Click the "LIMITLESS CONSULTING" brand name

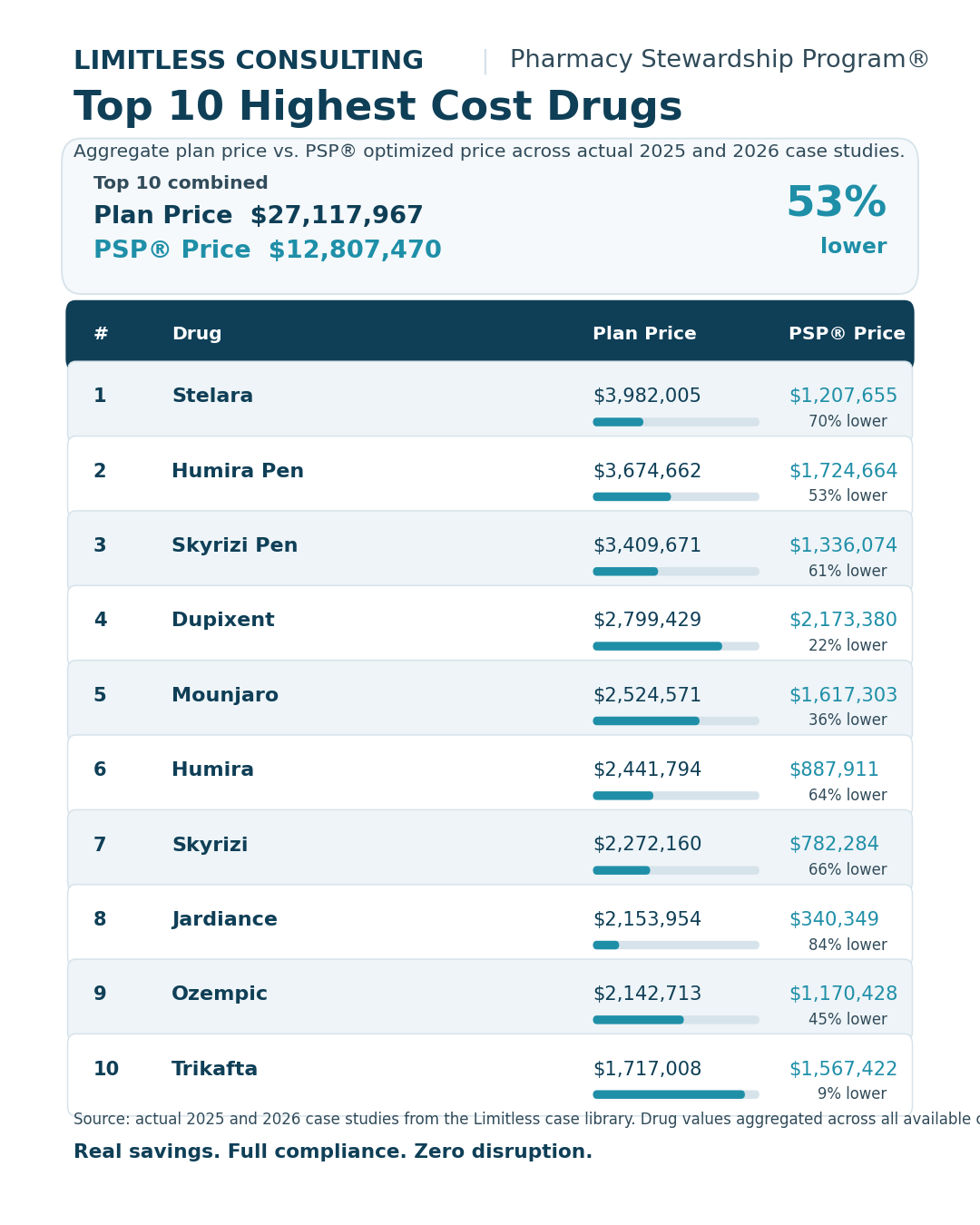[249, 61]
